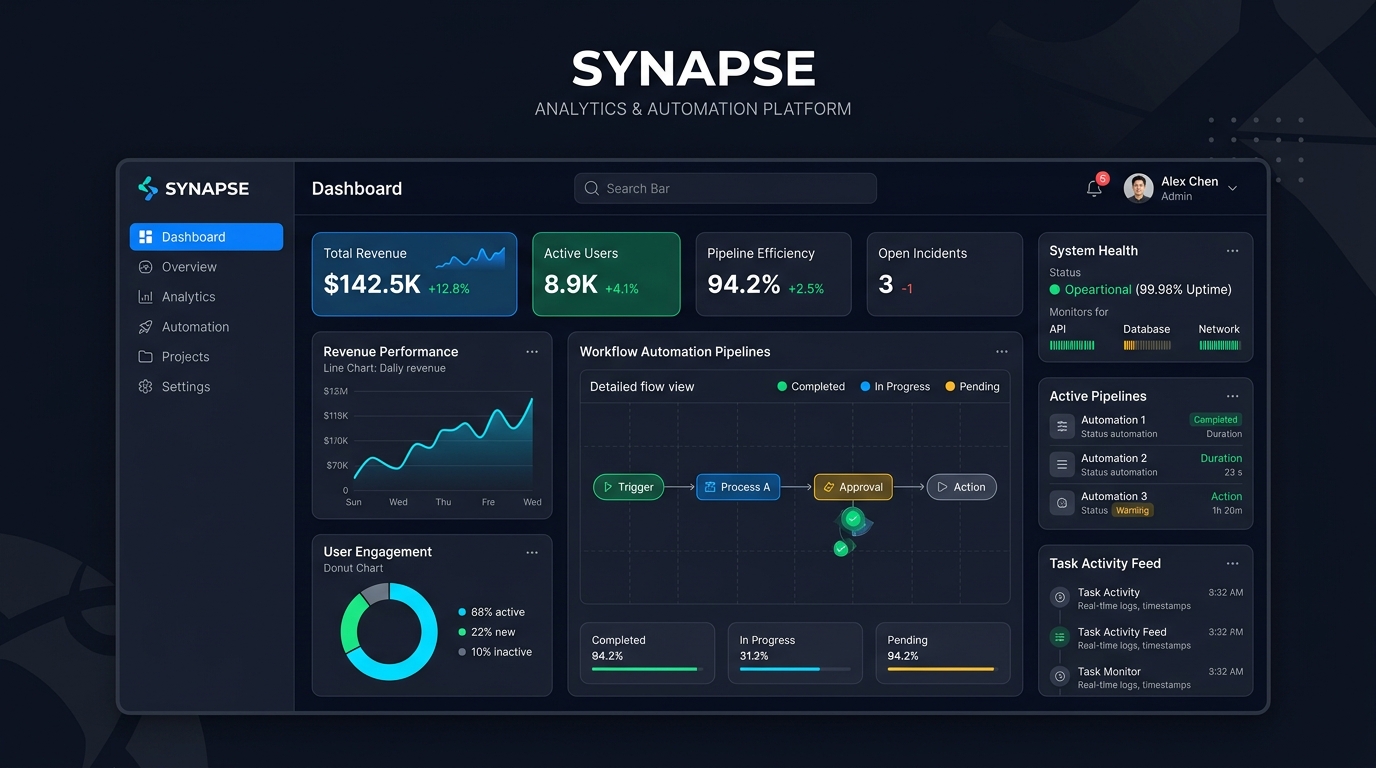Open User Engagement more options menu

[x=532, y=552]
